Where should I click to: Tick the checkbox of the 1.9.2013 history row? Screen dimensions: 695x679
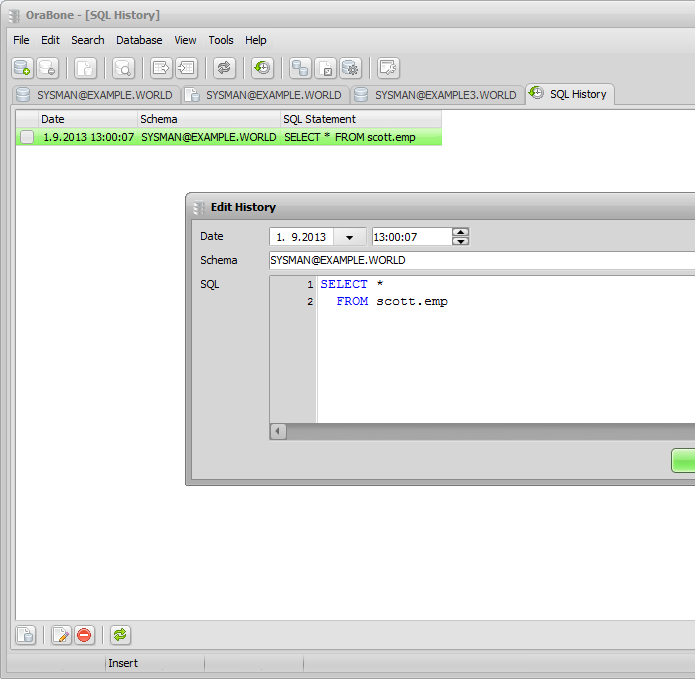click(x=27, y=137)
